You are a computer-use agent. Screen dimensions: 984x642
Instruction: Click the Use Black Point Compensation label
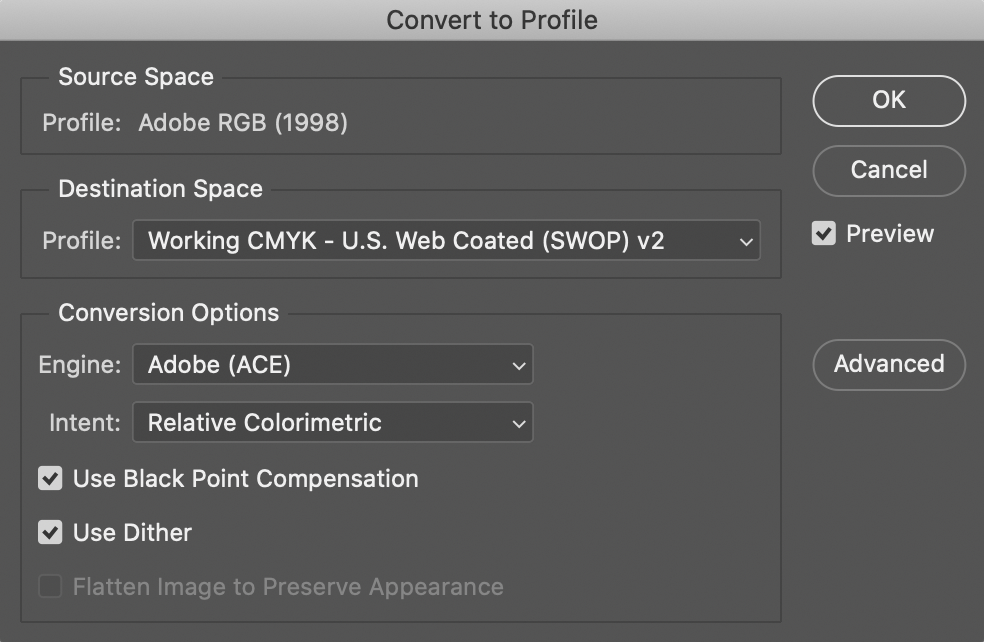point(245,479)
